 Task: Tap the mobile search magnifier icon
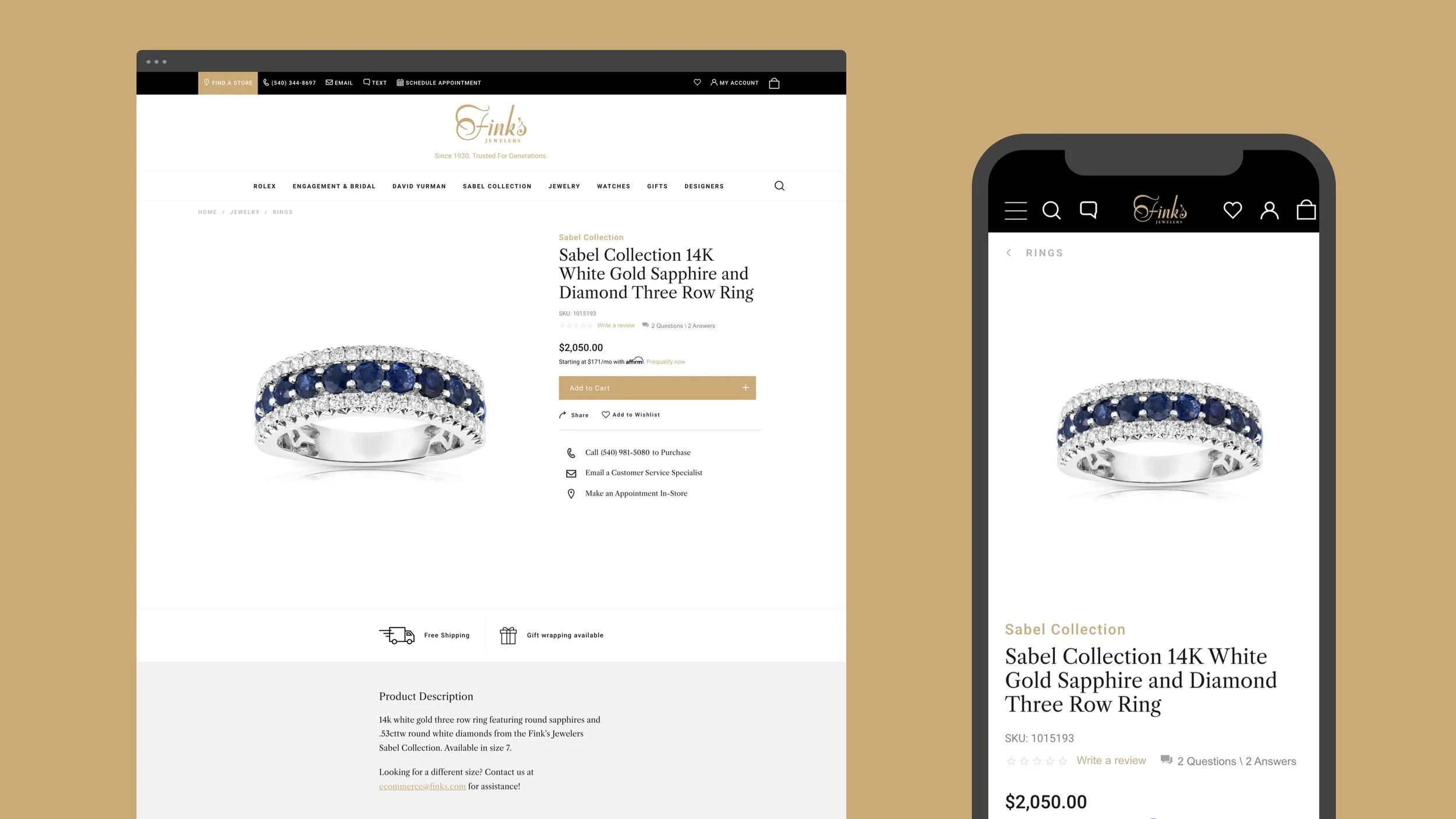click(1051, 210)
